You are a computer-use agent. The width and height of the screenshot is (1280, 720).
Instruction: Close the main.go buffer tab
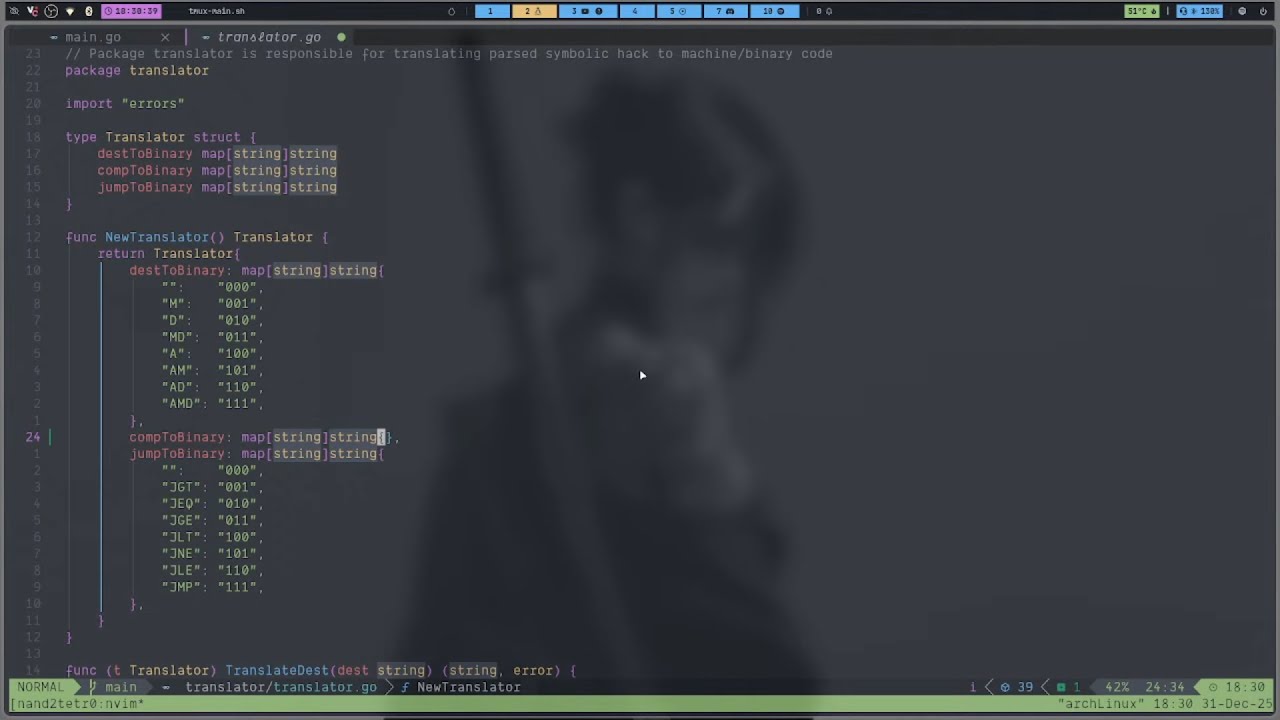pos(165,37)
